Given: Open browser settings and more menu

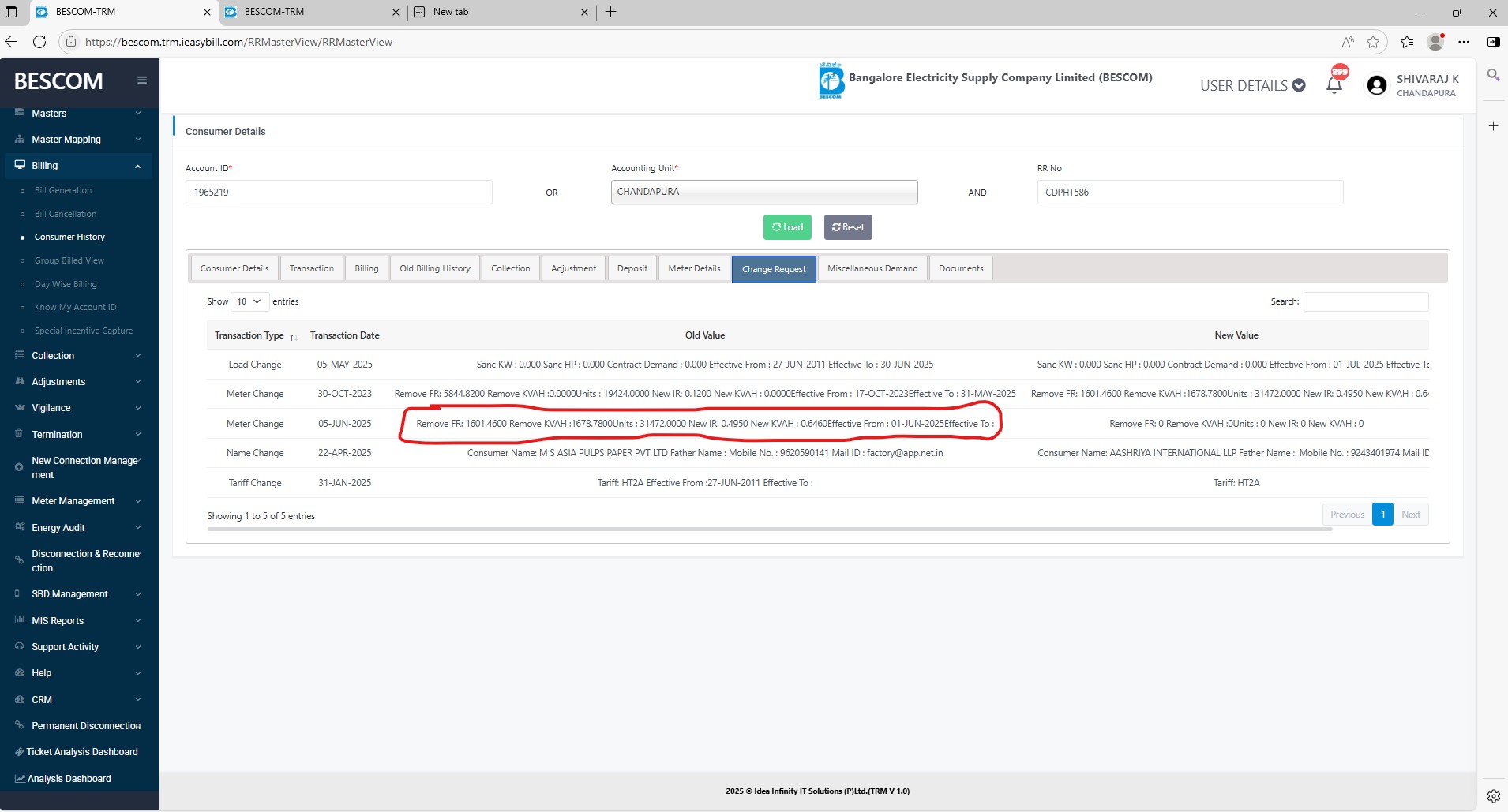Looking at the screenshot, I should point(1464,42).
